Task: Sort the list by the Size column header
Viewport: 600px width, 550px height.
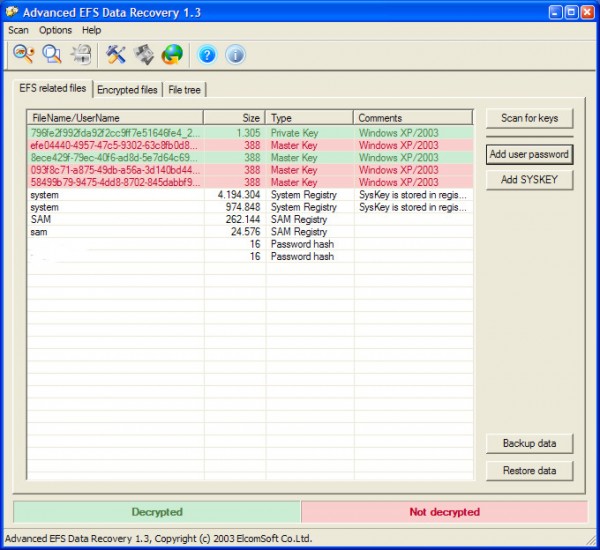Action: click(x=234, y=118)
